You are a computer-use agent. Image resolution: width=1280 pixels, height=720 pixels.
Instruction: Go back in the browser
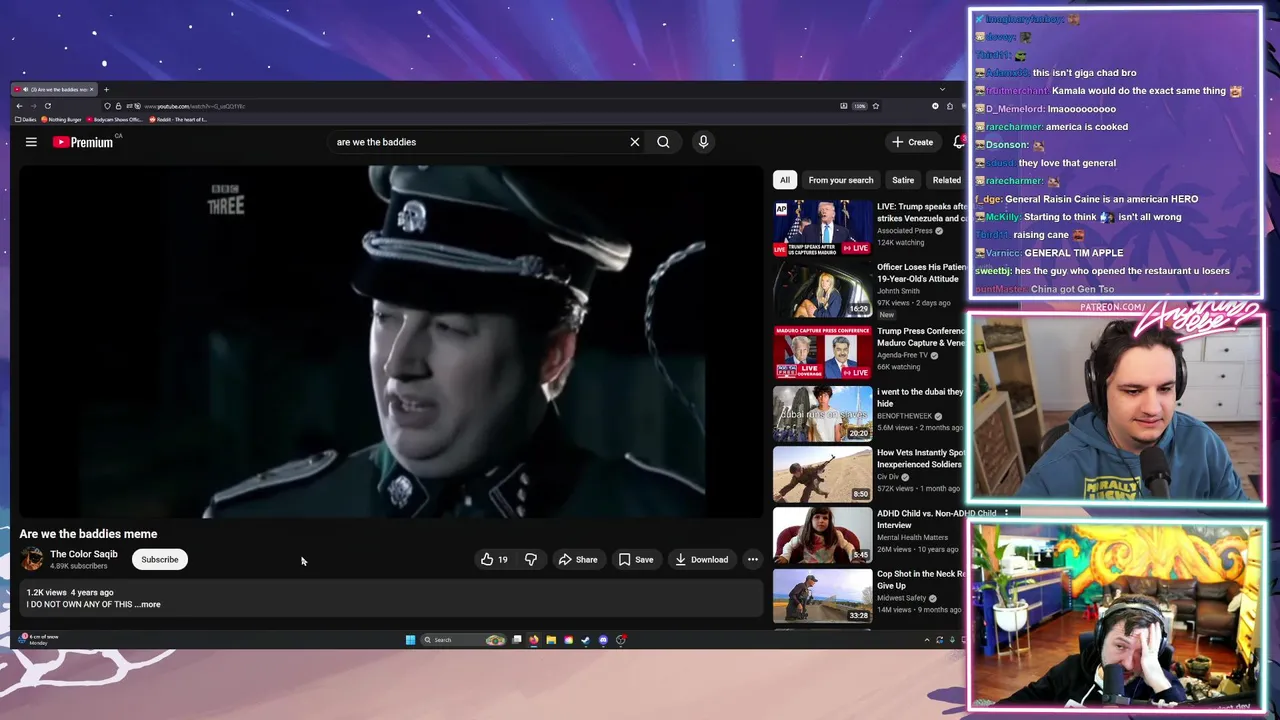(x=19, y=106)
